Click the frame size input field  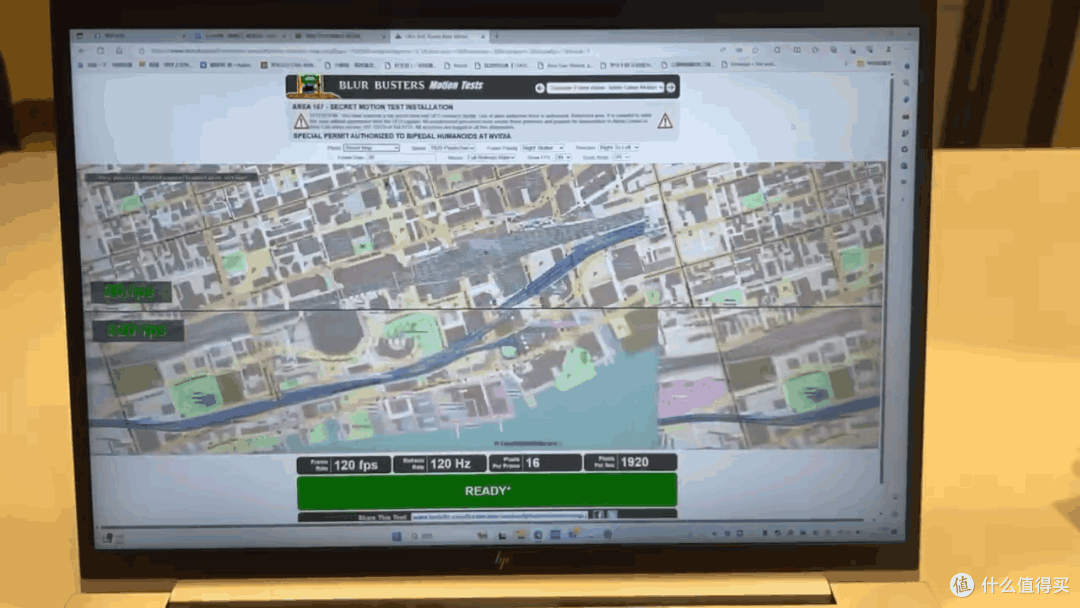(x=401, y=158)
